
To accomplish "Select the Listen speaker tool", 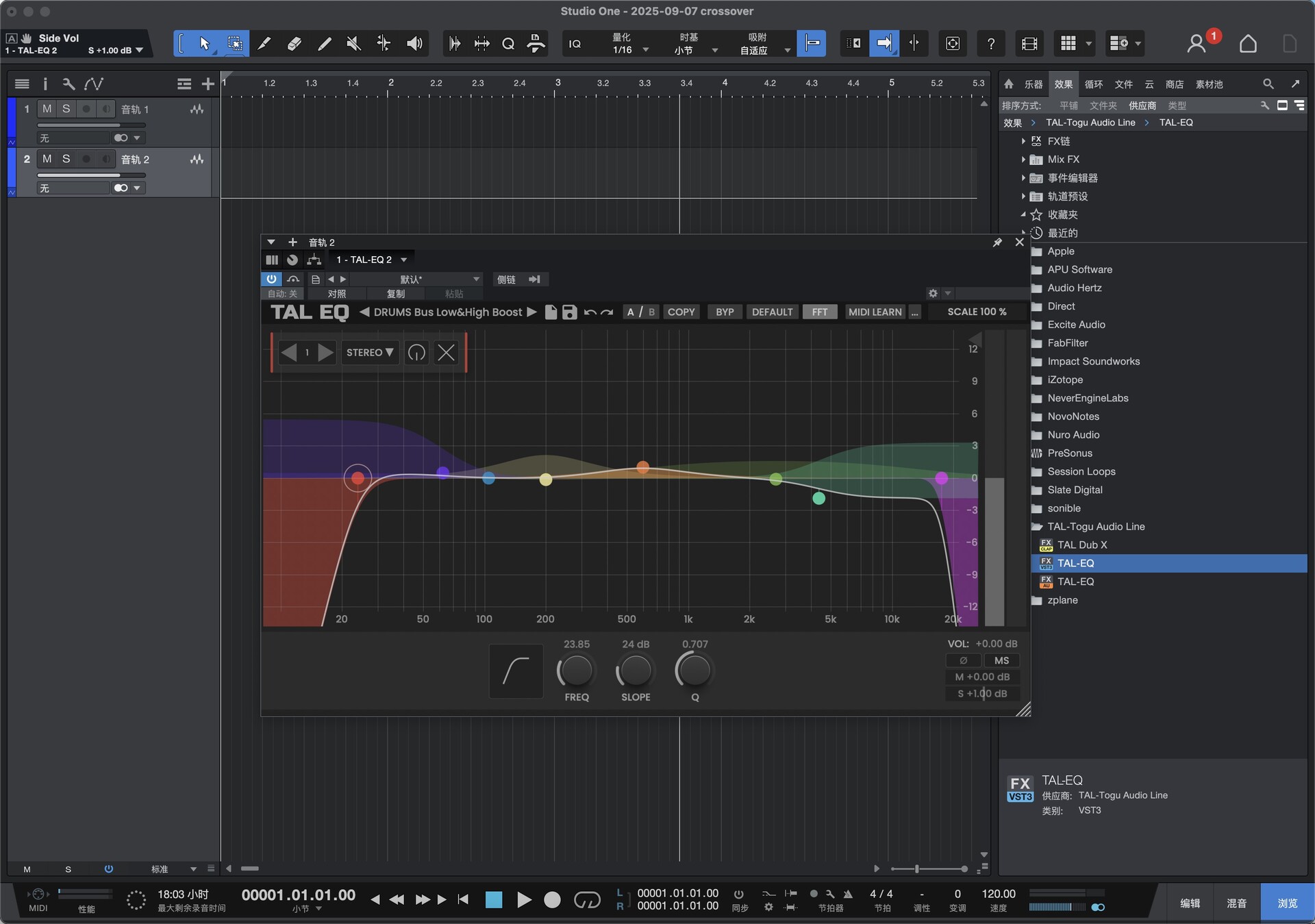I will pos(414,44).
